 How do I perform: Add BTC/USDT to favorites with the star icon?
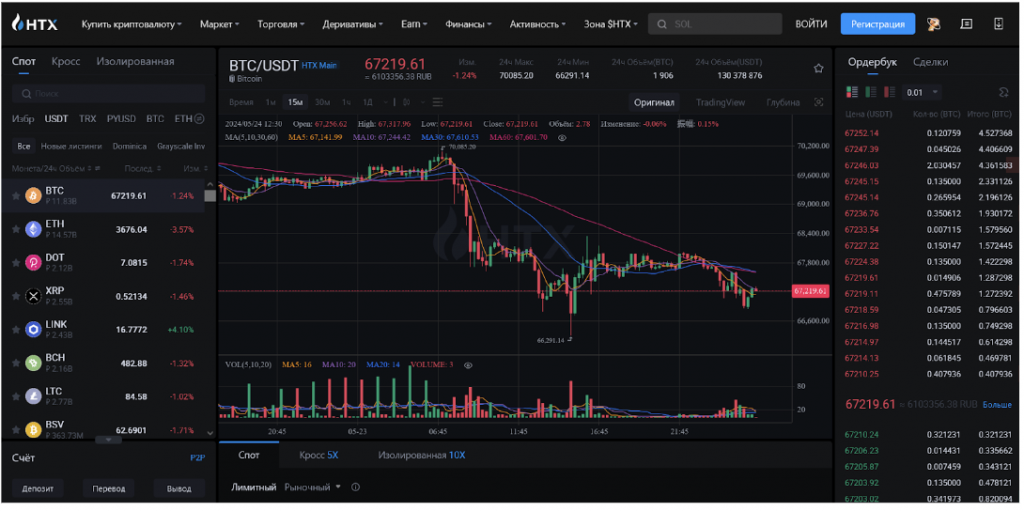[818, 68]
